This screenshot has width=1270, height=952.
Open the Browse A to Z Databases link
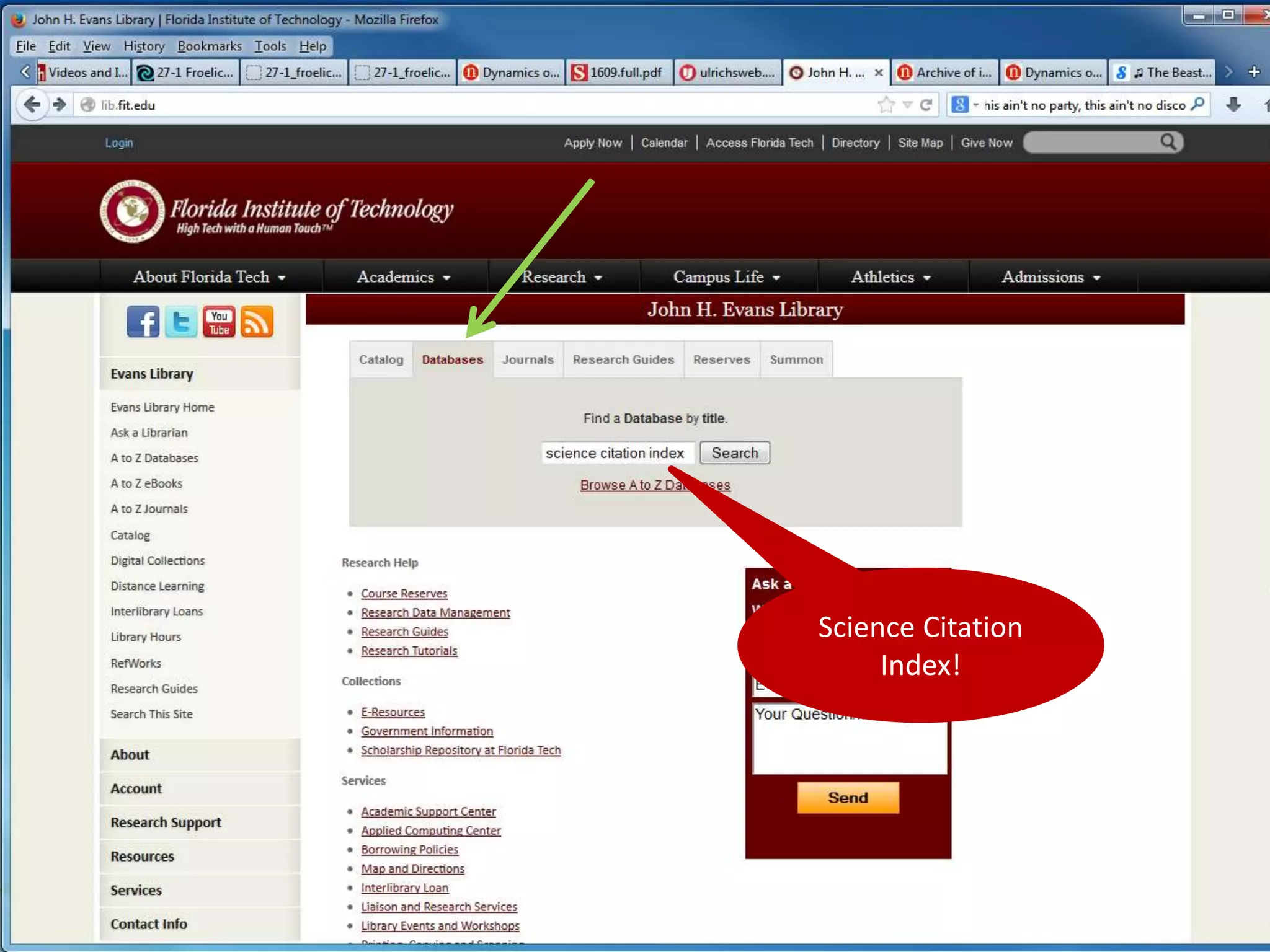pos(655,485)
